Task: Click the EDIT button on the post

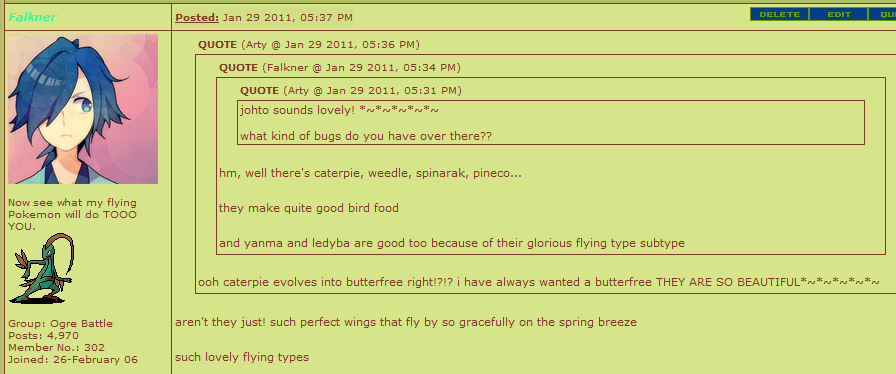Action: pyautogui.click(x=838, y=14)
